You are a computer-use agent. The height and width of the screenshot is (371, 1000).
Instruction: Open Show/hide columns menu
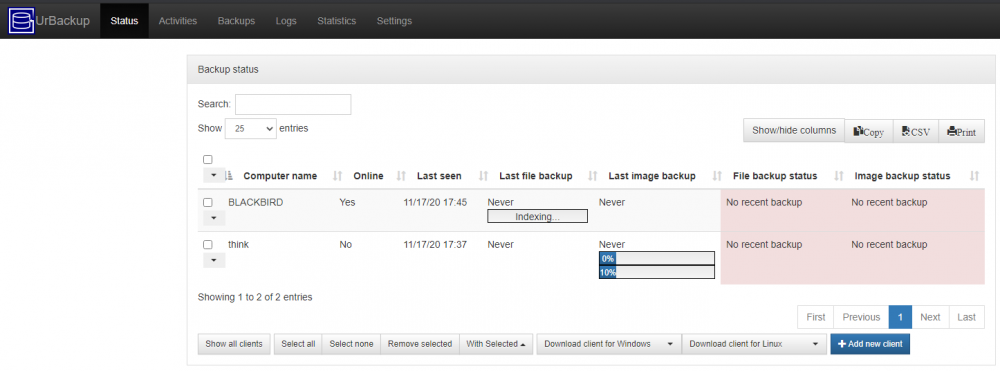(x=794, y=131)
